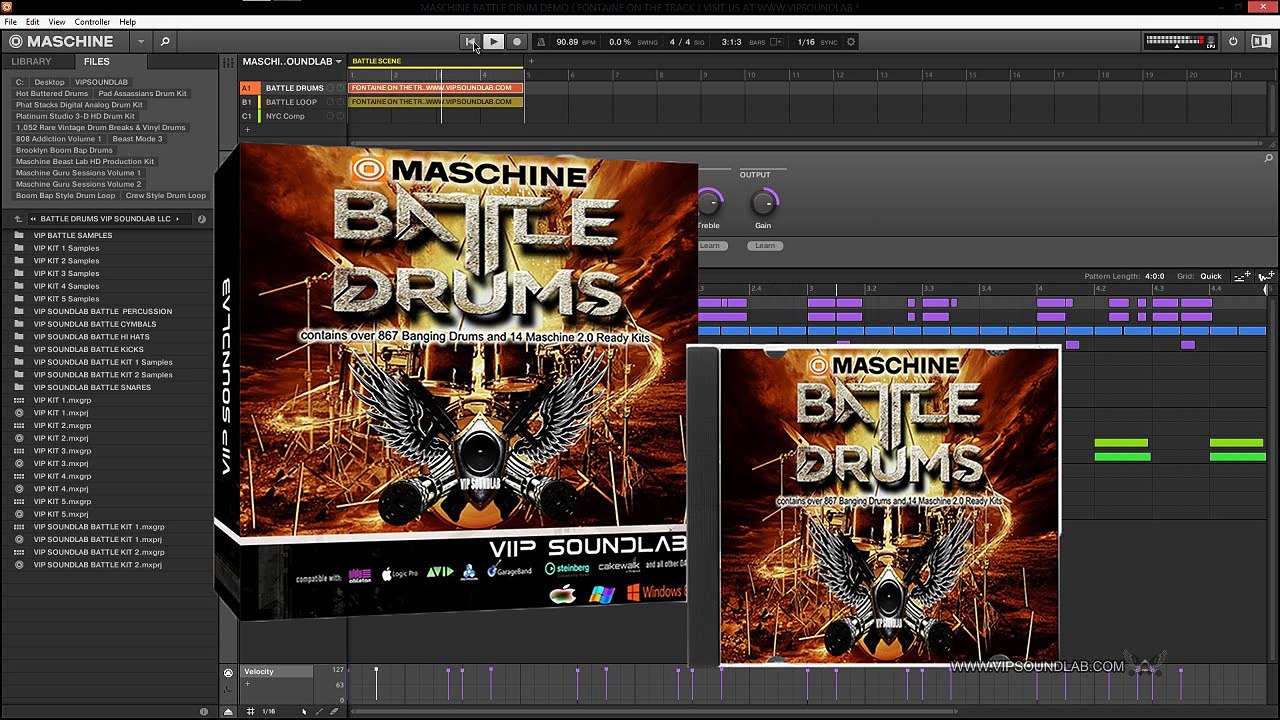This screenshot has width=1280, height=720.
Task: Toggle the follow playhead icon next to BARS
Action: (776, 42)
